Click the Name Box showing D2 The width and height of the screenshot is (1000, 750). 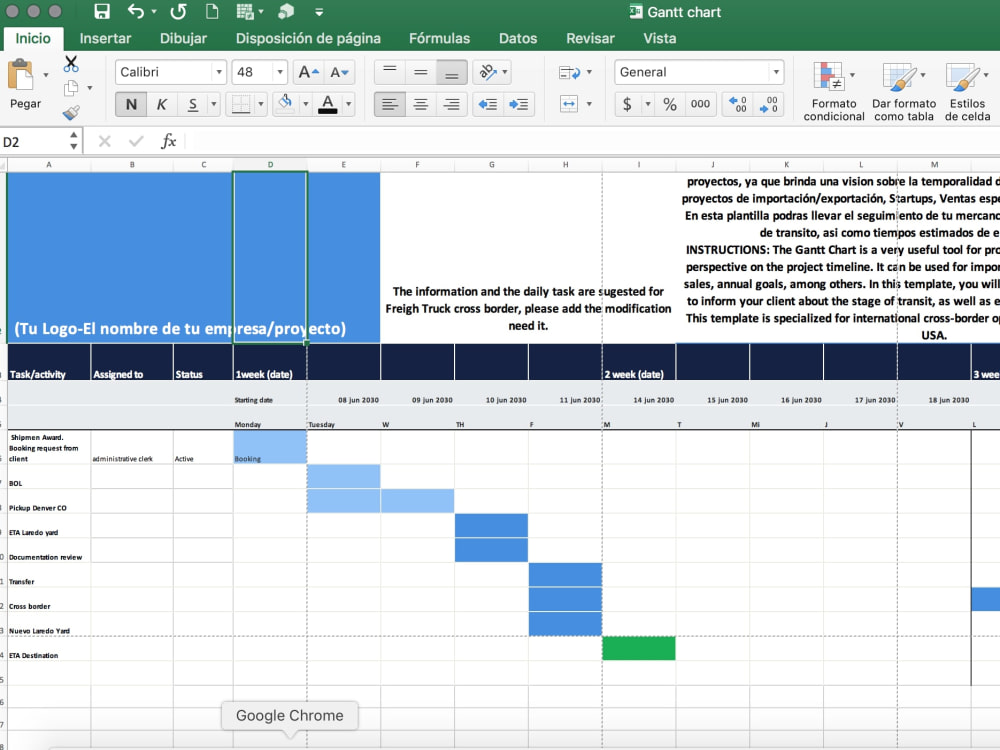click(x=33, y=142)
